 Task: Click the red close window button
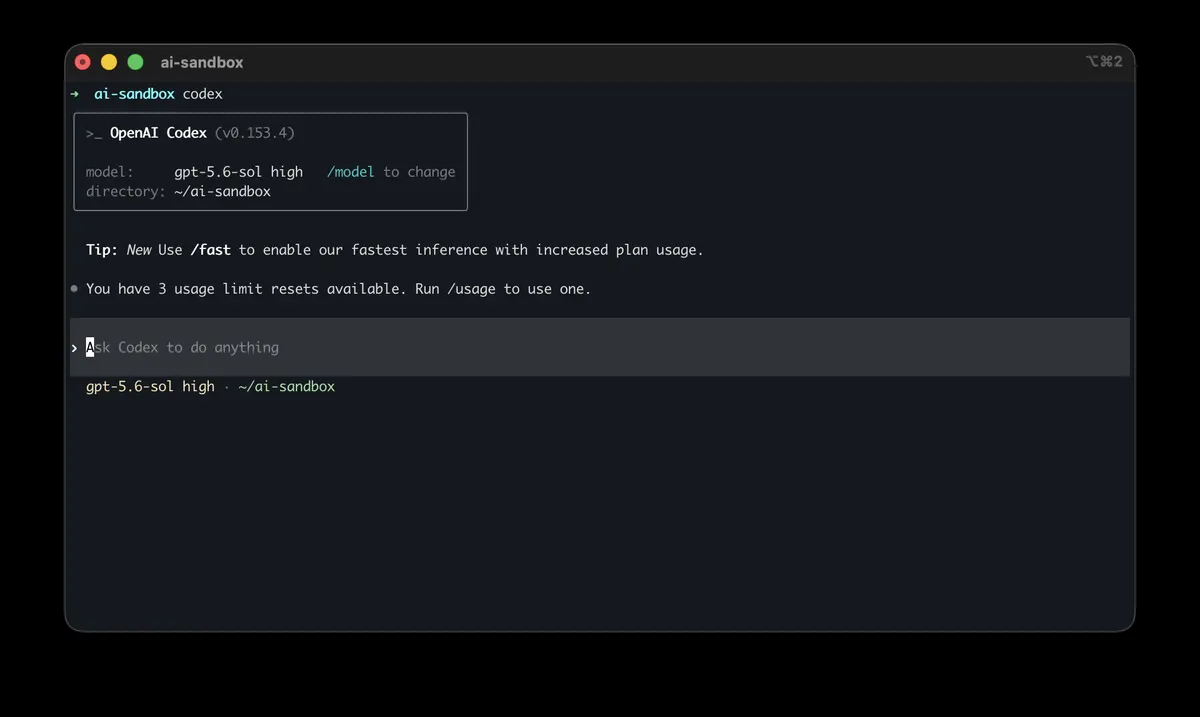pos(83,62)
